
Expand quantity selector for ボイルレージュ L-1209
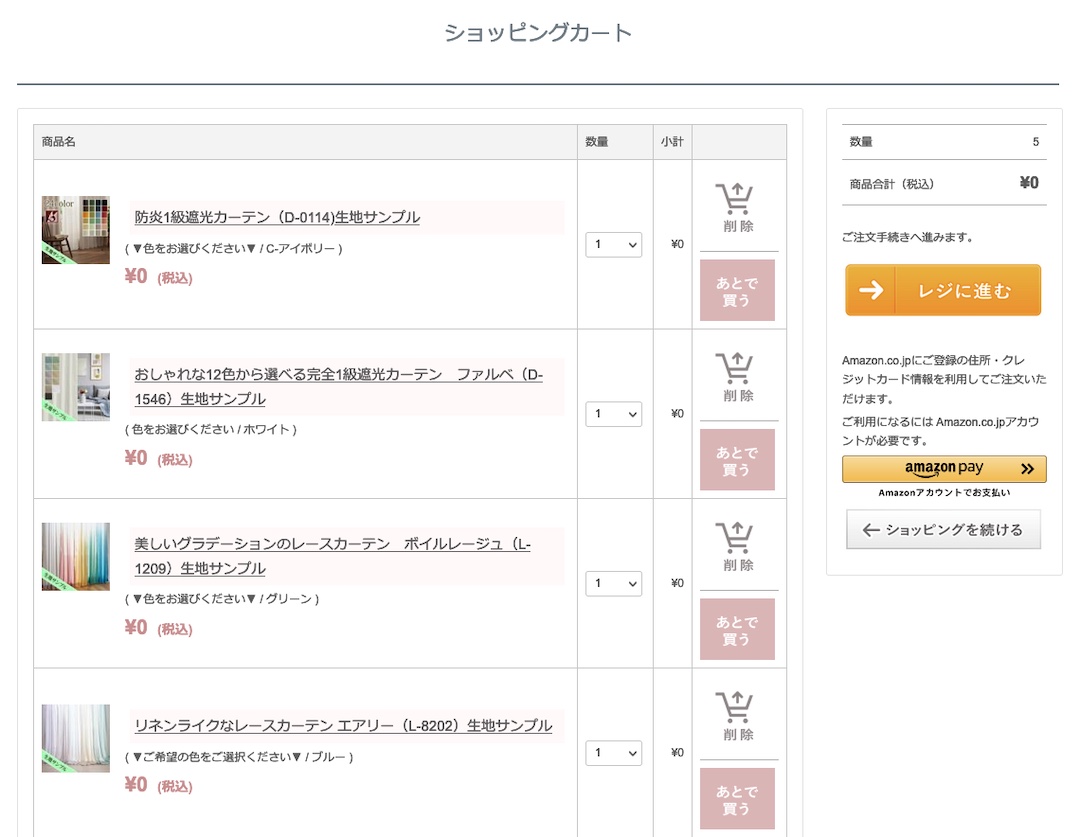coord(613,583)
